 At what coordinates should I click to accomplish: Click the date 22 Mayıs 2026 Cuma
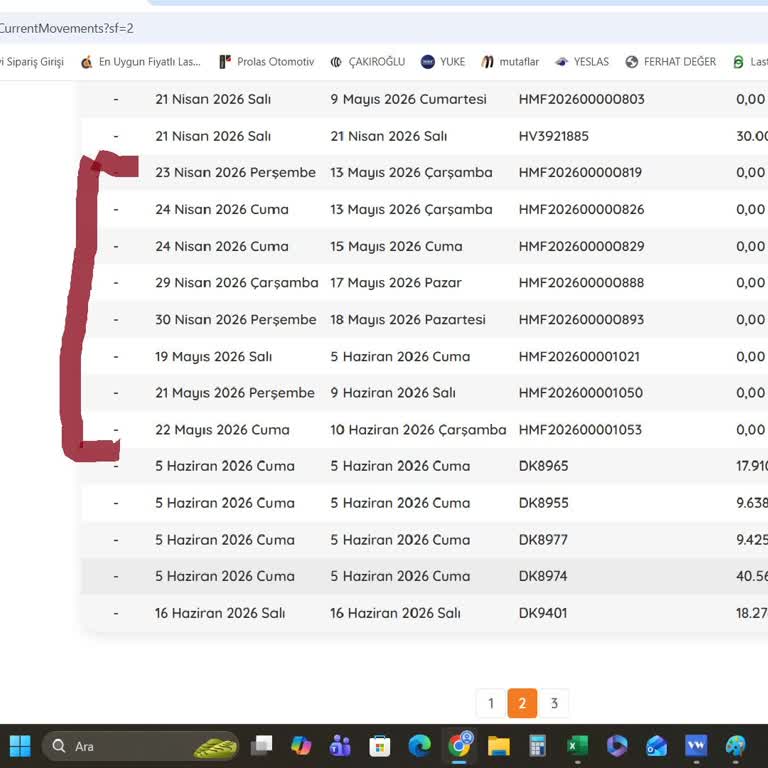(222, 430)
